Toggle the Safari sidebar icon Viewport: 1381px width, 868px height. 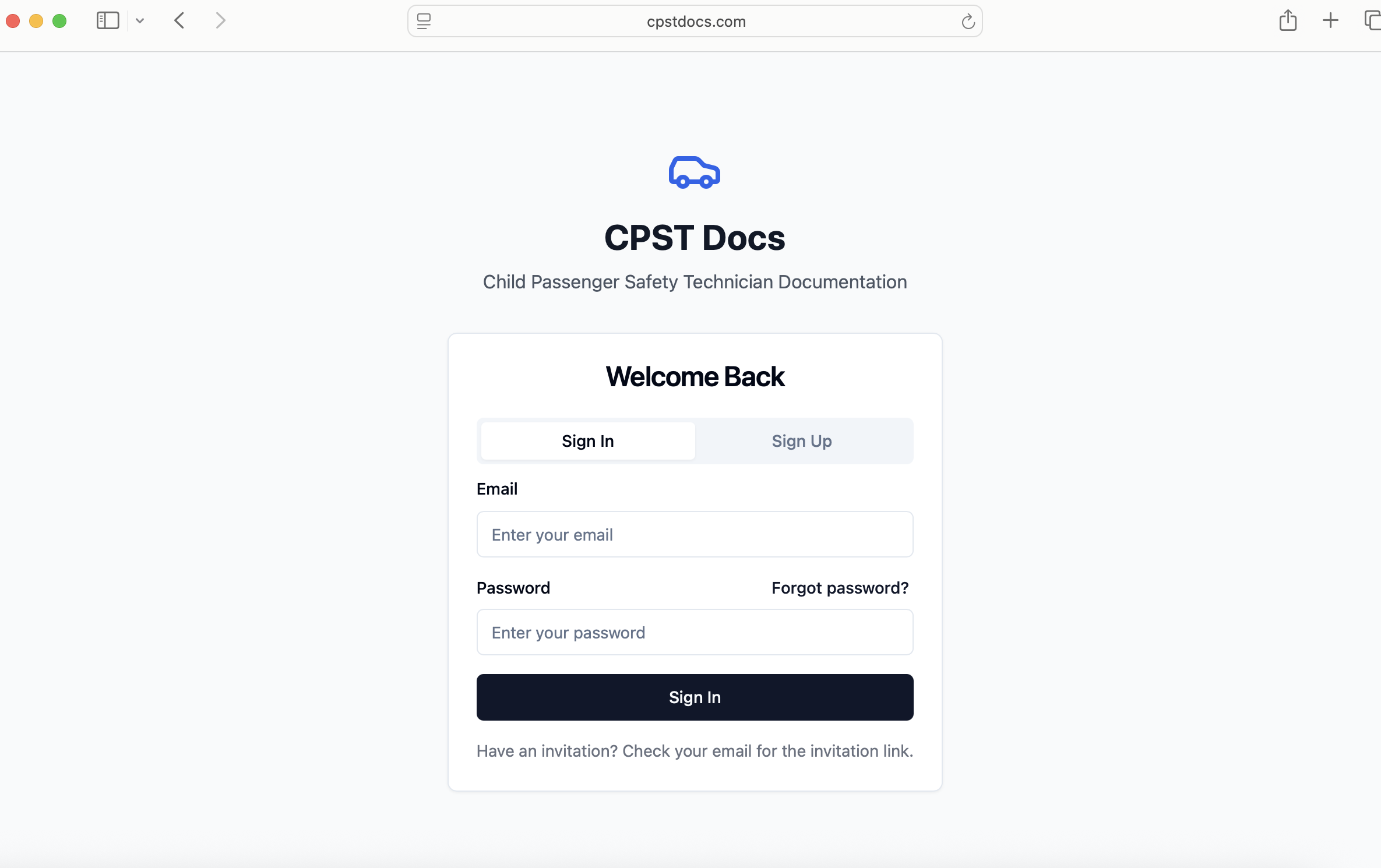[108, 21]
